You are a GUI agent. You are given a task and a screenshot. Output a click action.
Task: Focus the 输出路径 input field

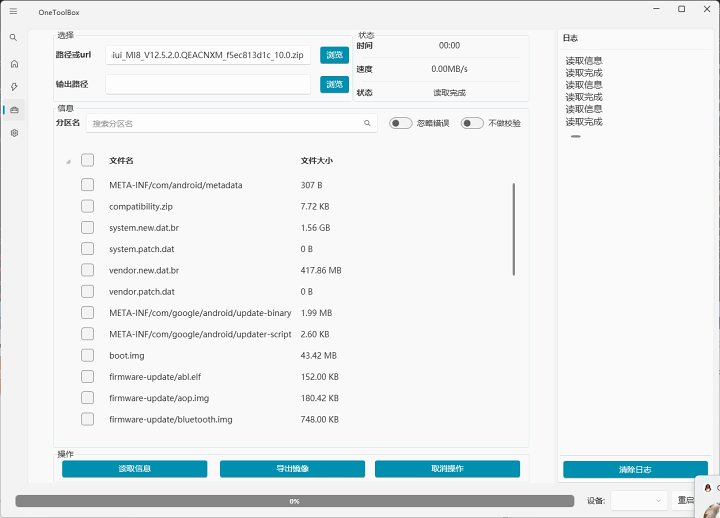pos(207,85)
